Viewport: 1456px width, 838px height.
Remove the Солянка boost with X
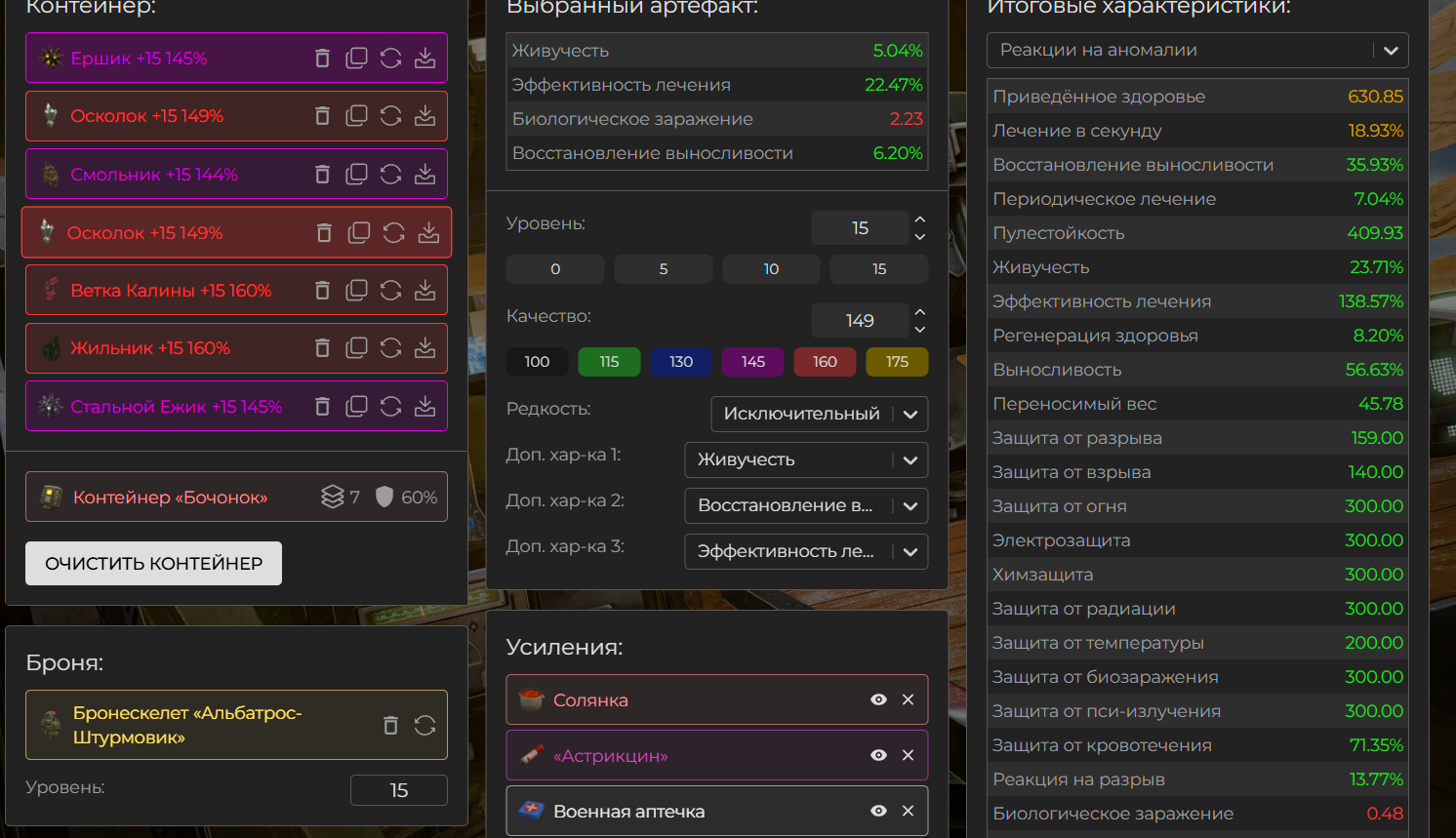(908, 699)
